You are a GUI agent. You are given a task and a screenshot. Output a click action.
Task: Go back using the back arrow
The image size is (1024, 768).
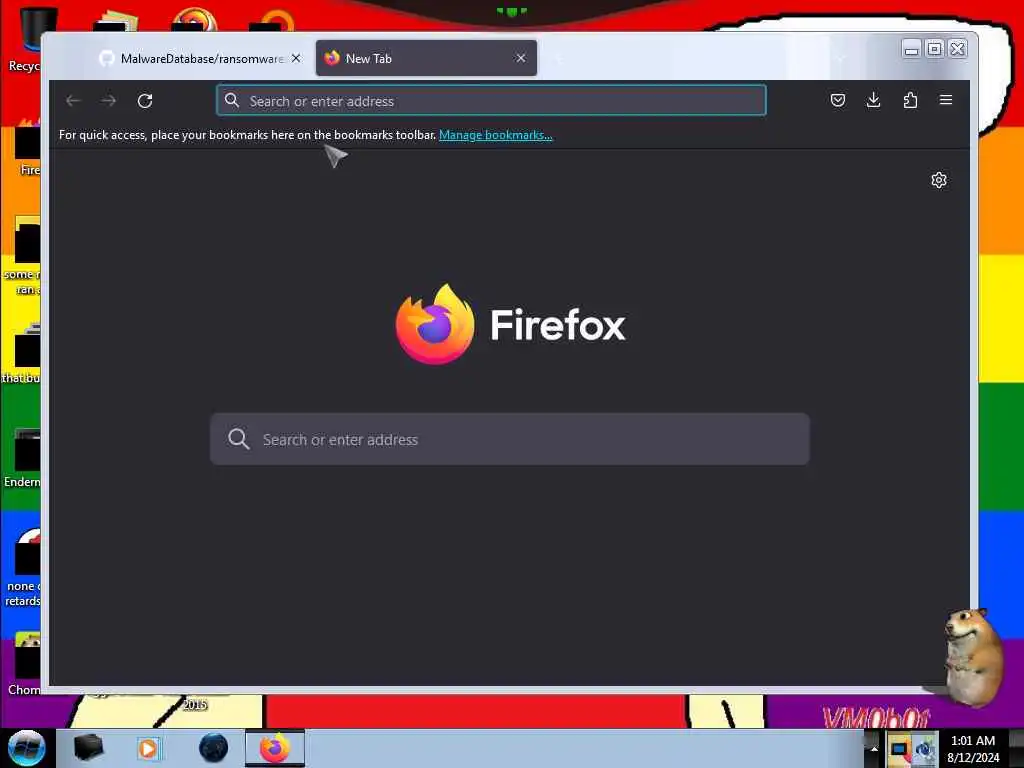pyautogui.click(x=73, y=101)
